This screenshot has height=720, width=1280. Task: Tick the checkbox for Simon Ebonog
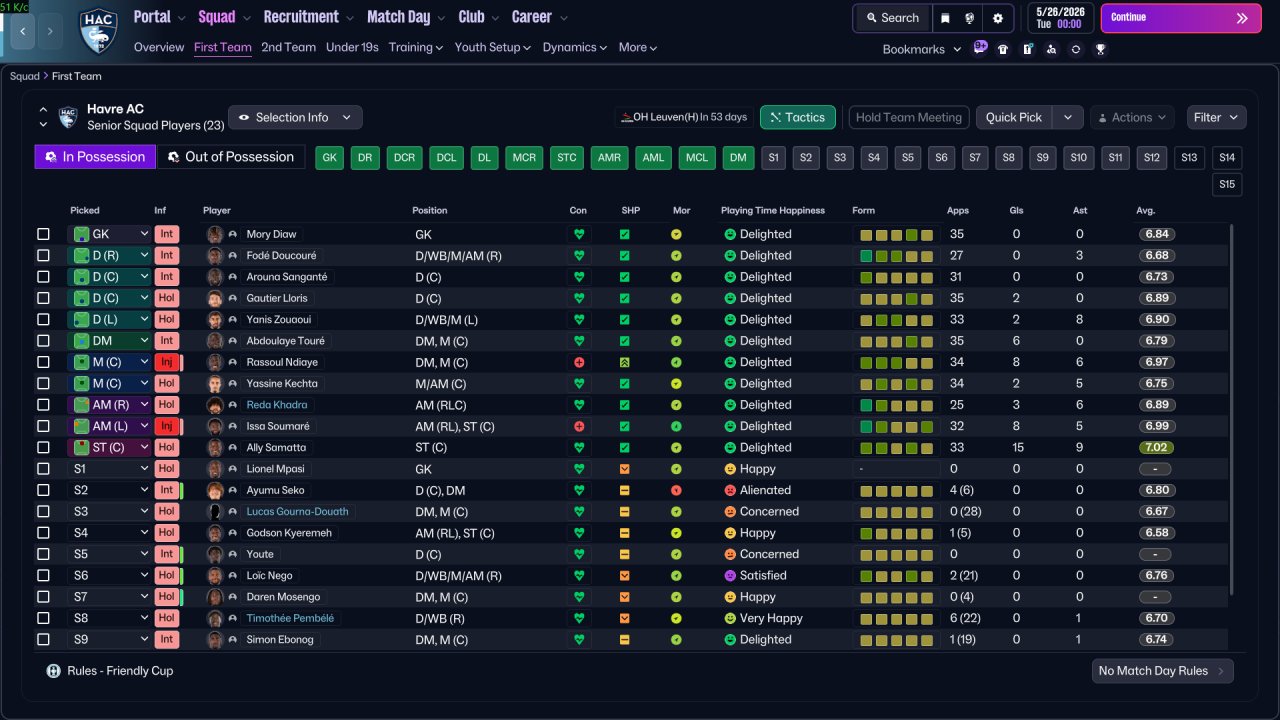click(x=43, y=639)
